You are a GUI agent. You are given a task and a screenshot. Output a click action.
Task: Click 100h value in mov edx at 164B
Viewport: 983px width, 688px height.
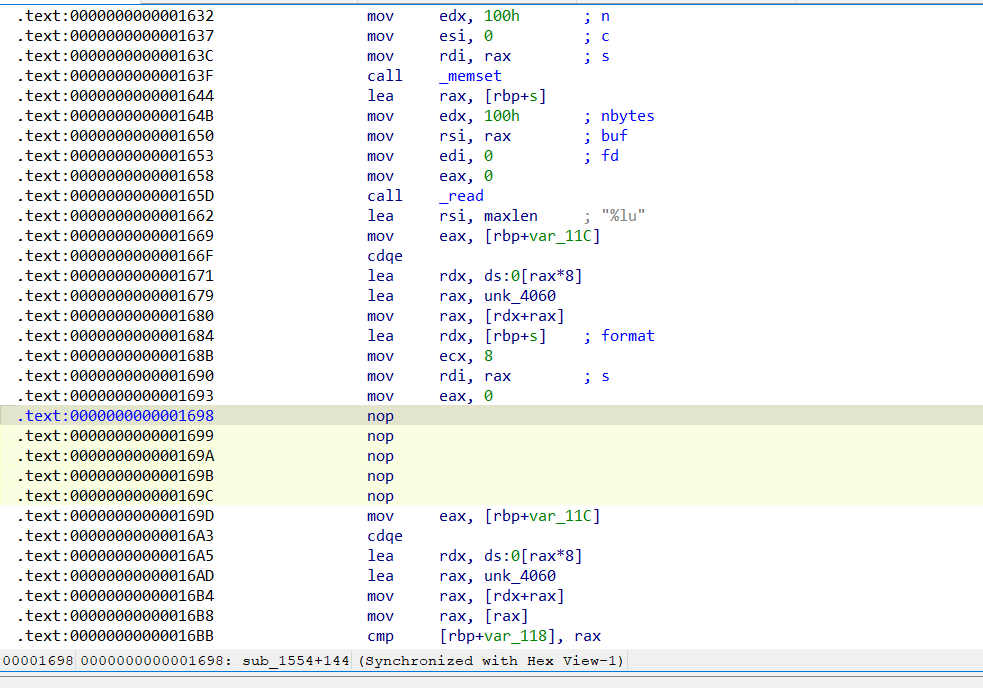click(x=502, y=116)
